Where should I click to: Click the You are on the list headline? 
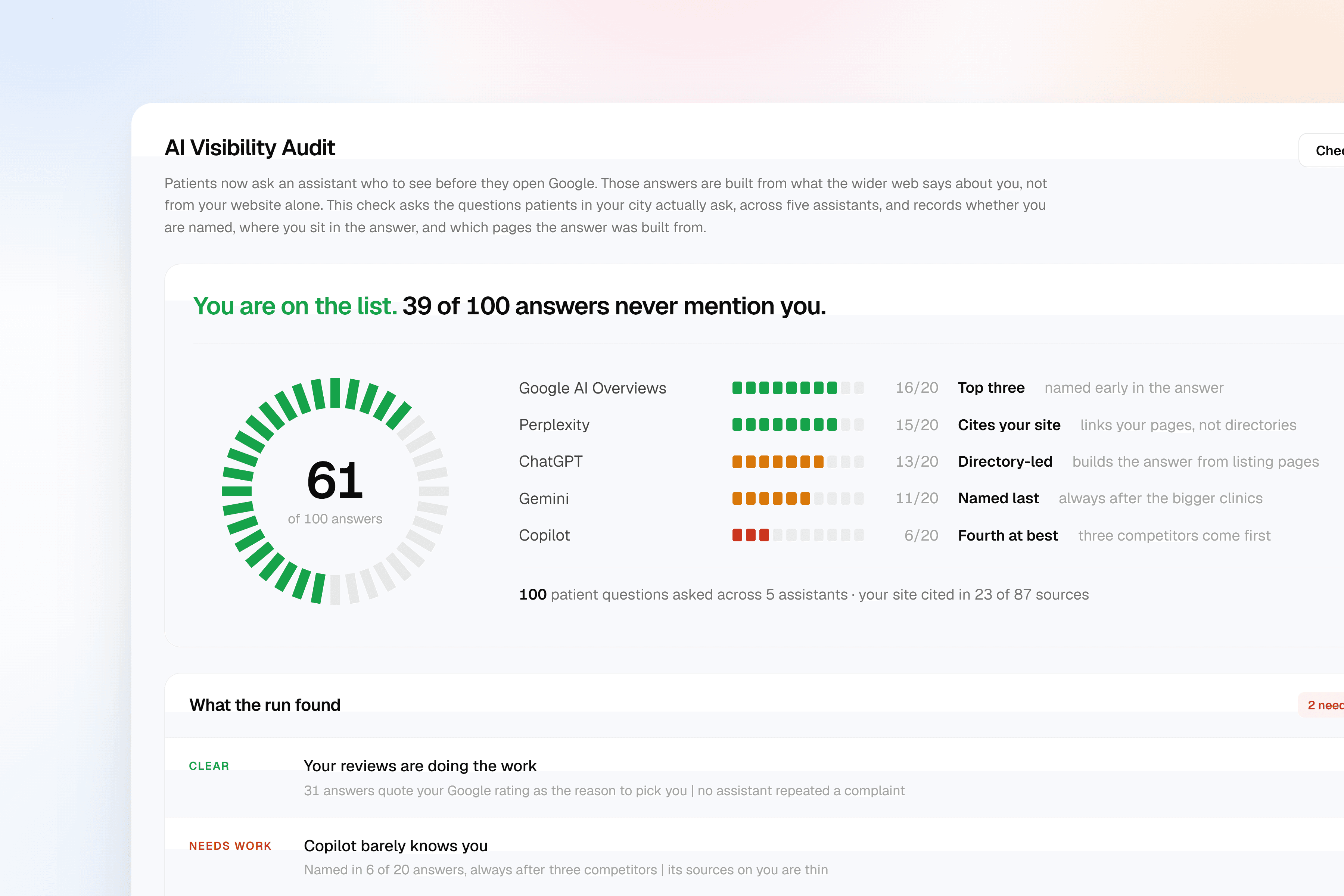click(509, 306)
